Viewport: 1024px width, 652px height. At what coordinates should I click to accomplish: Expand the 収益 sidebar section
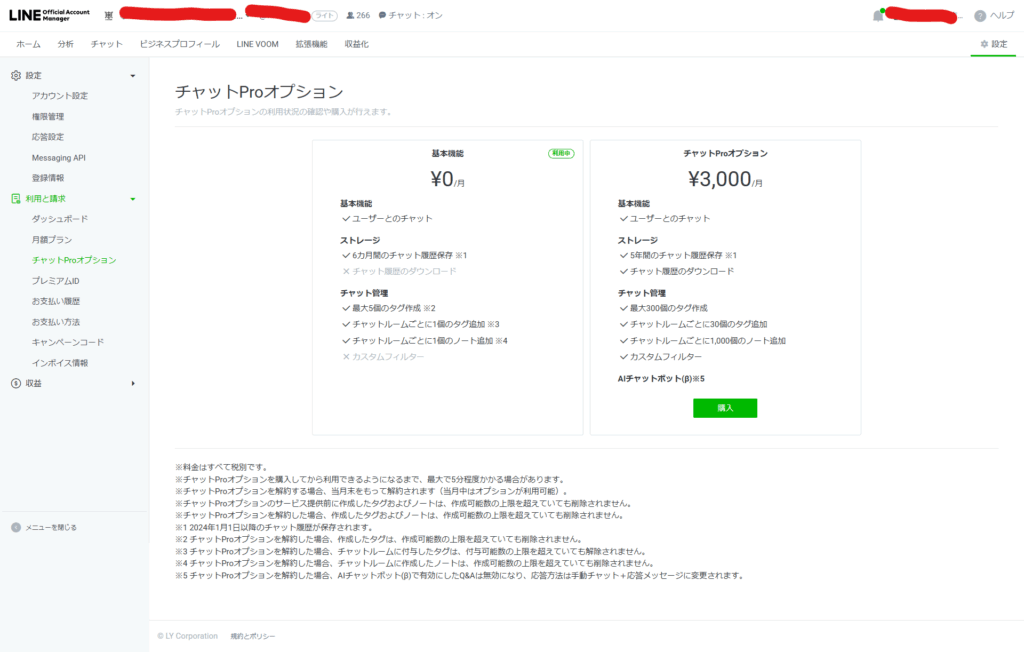[131, 382]
